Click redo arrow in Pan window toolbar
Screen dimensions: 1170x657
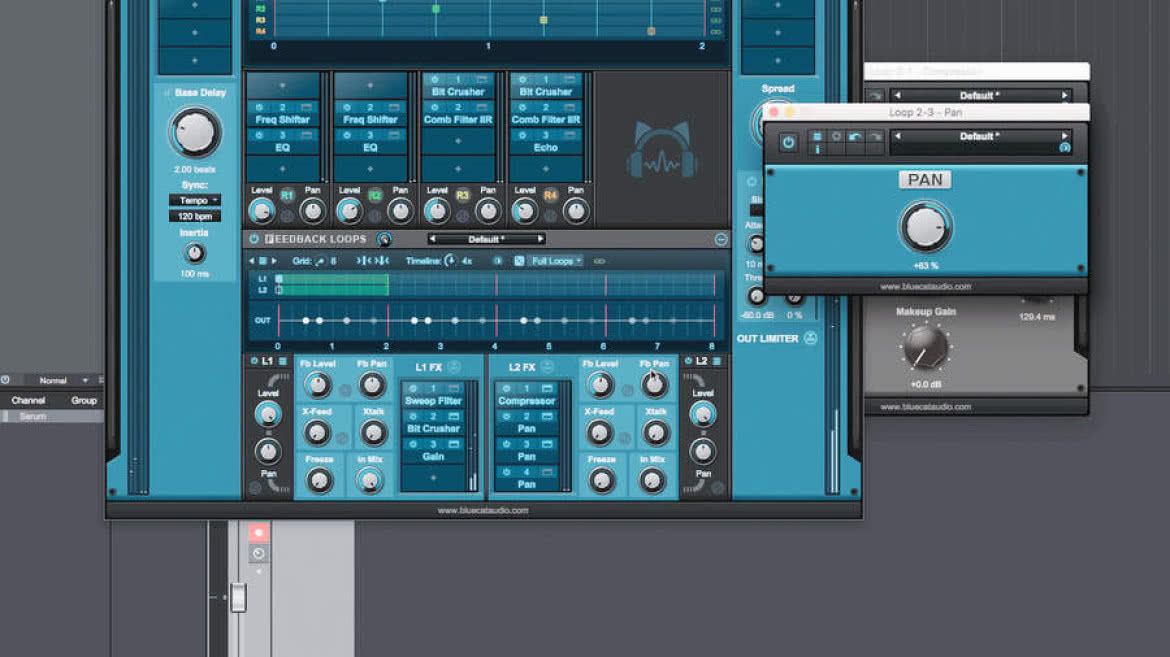pyautogui.click(x=875, y=136)
